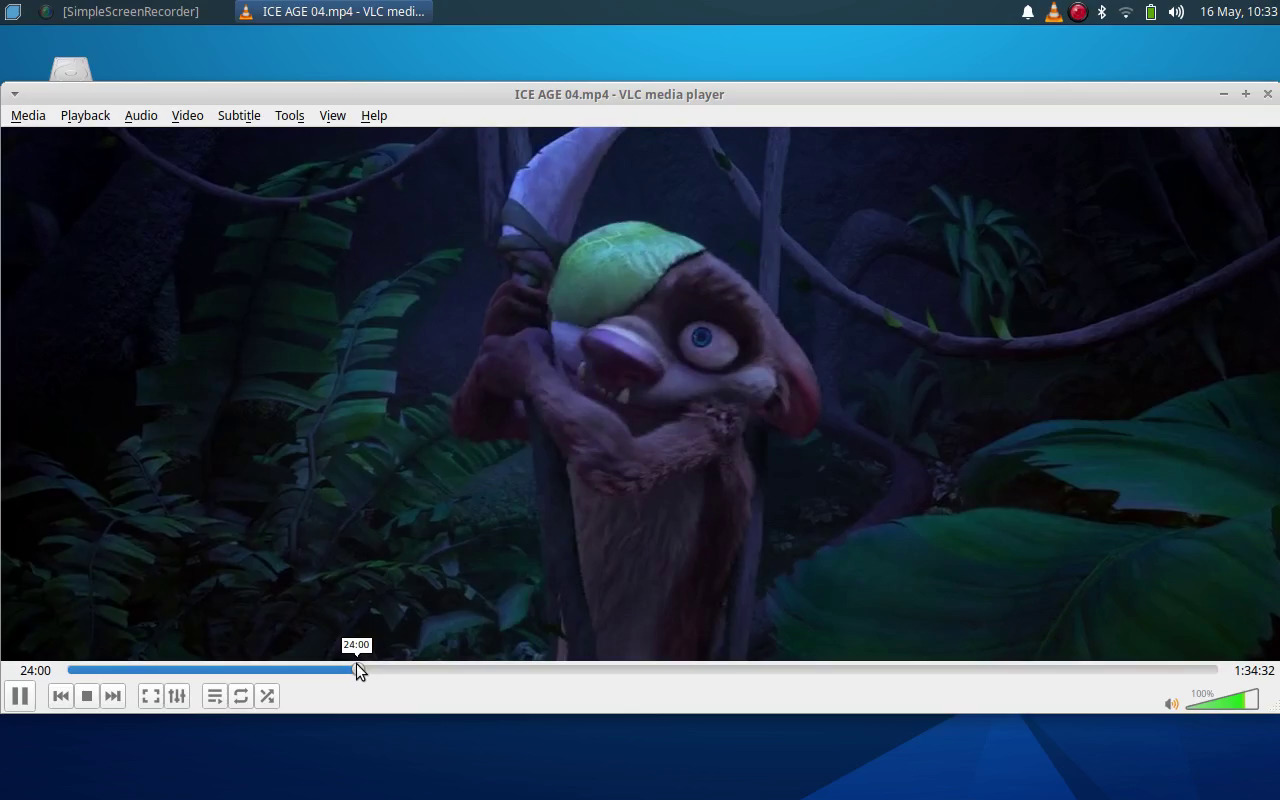This screenshot has height=800, width=1280.
Task: Click red recorder tray icon
Action: point(1078,12)
